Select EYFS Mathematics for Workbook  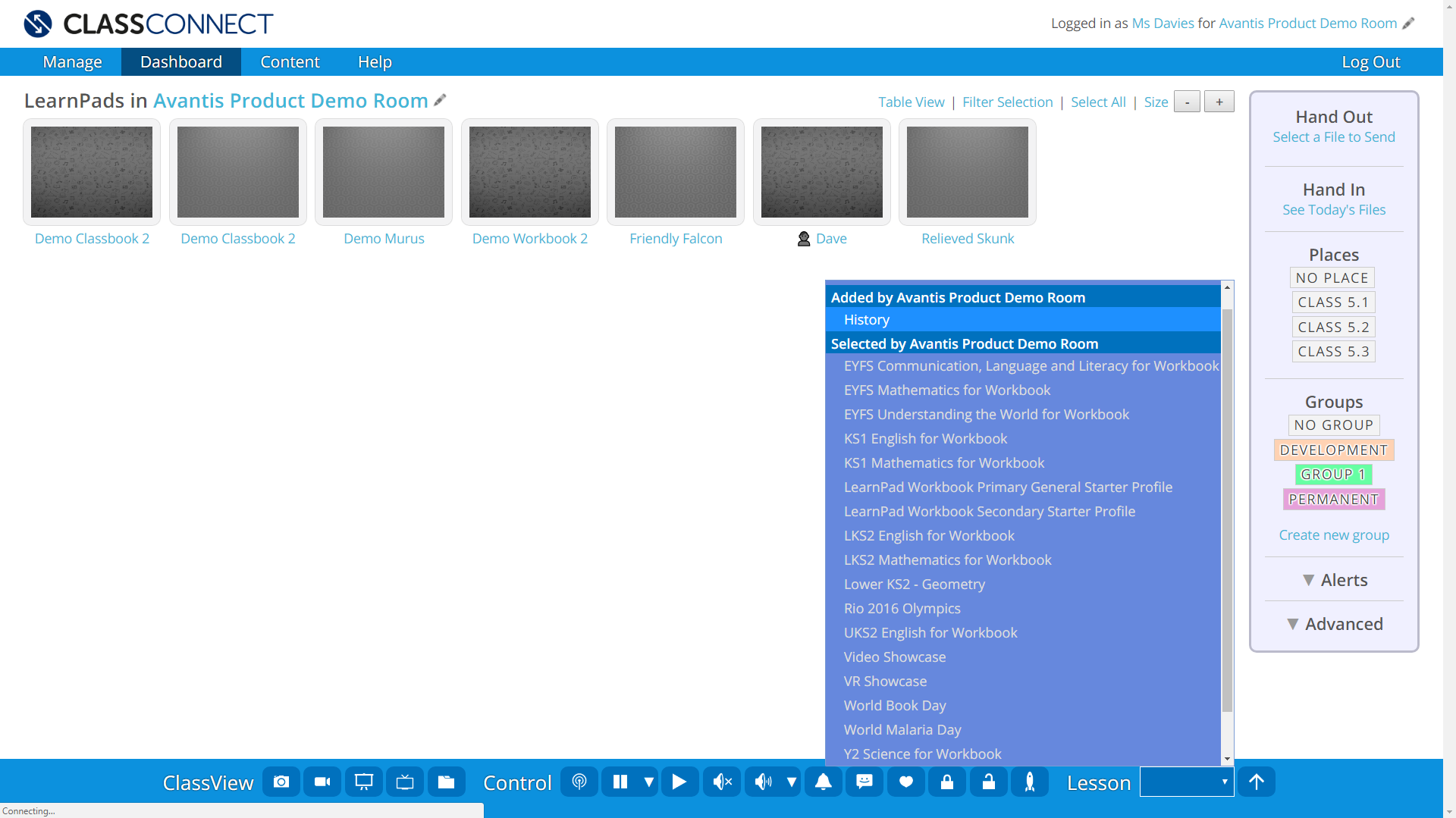click(x=1023, y=390)
